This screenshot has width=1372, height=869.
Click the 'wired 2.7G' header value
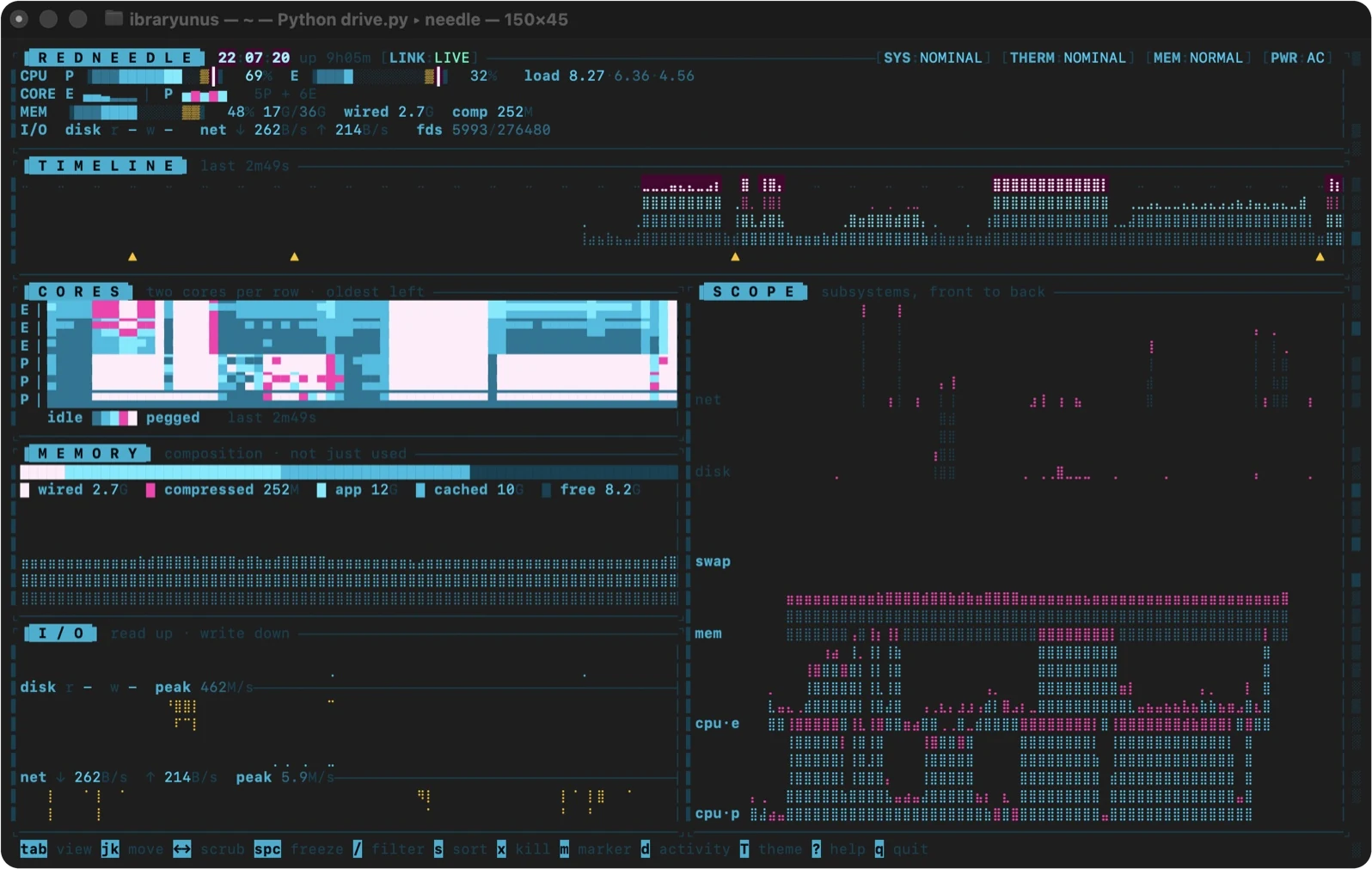(389, 112)
